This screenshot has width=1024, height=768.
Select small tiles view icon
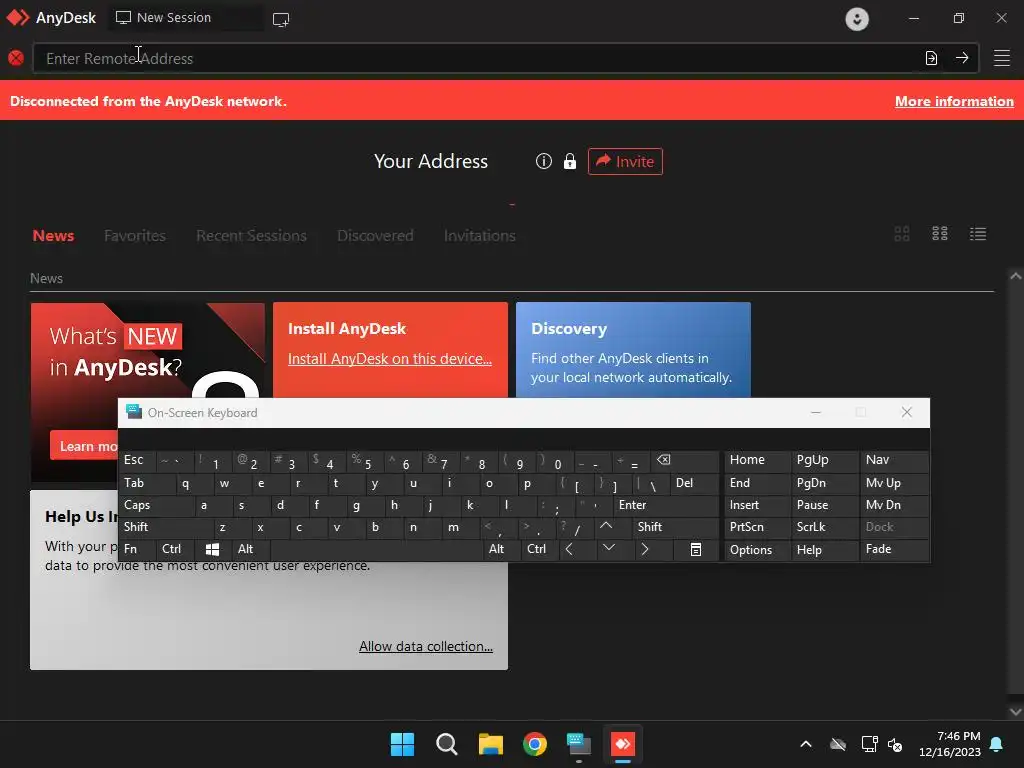click(940, 234)
